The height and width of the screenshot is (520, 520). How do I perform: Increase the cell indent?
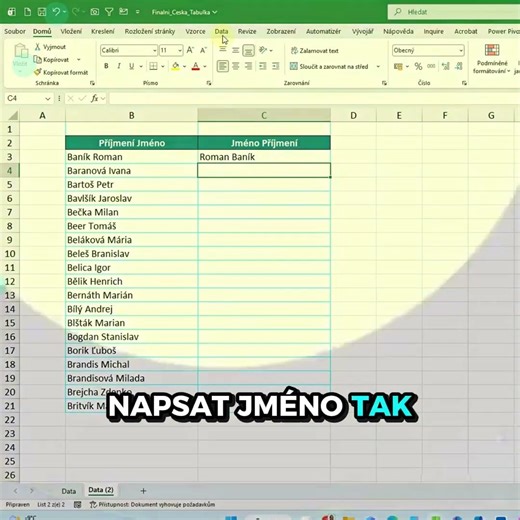point(276,66)
